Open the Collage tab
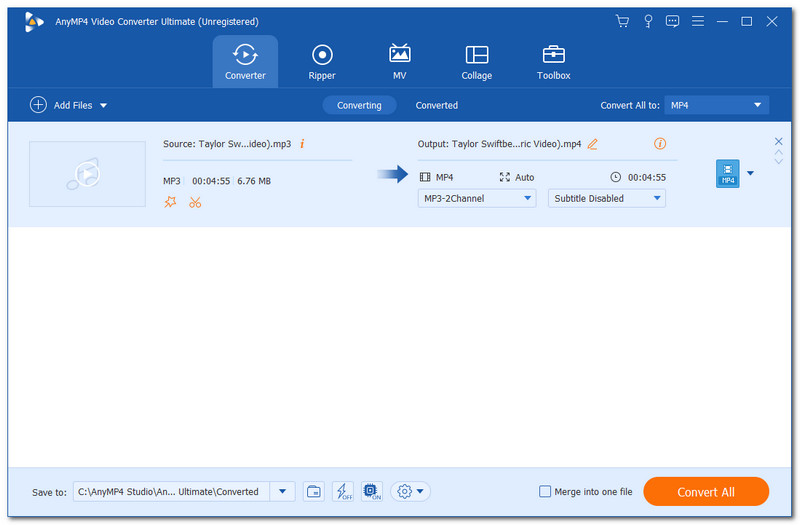Screen dimensions: 800x525 point(477,62)
